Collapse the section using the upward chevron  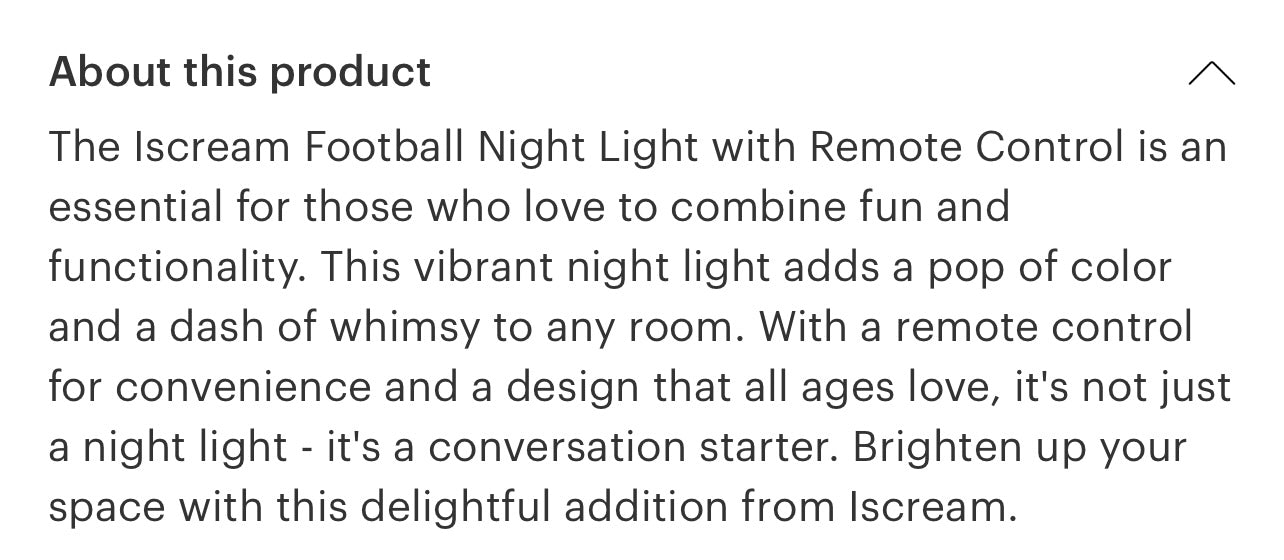pos(1211,73)
